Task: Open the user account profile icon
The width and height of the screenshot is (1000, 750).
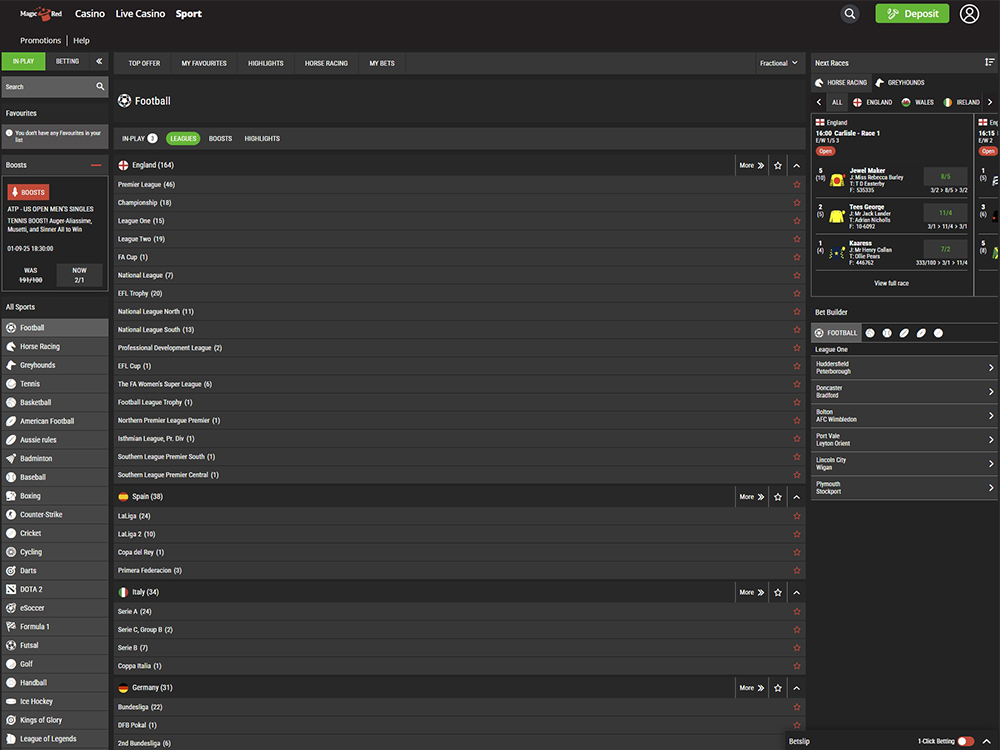Action: 969,14
